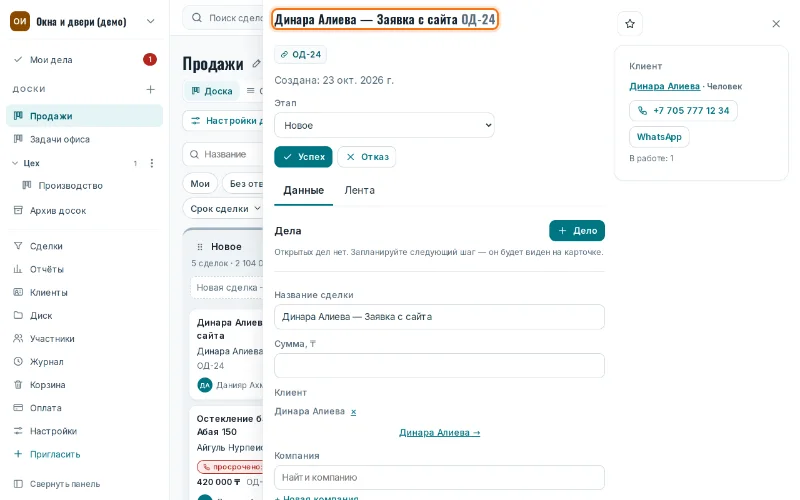Copy the ОД-24 link chip
This screenshot has width=800, height=500.
click(301, 55)
